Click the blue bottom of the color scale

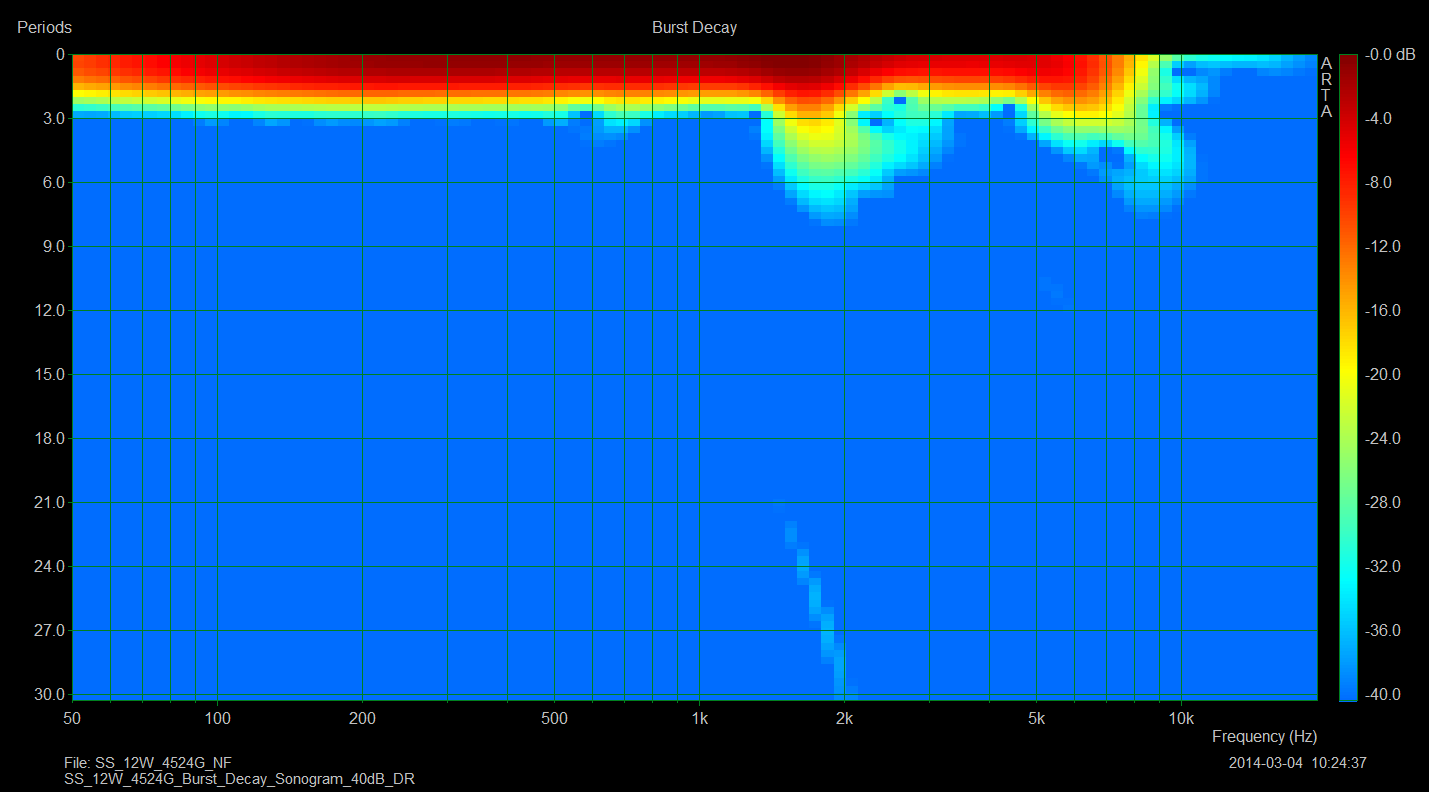click(1348, 690)
